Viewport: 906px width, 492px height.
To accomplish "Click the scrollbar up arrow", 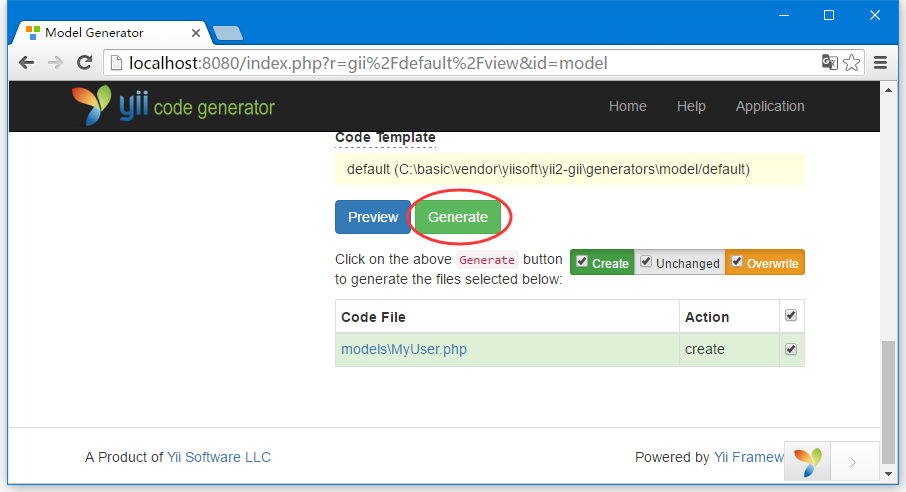I will (888, 90).
